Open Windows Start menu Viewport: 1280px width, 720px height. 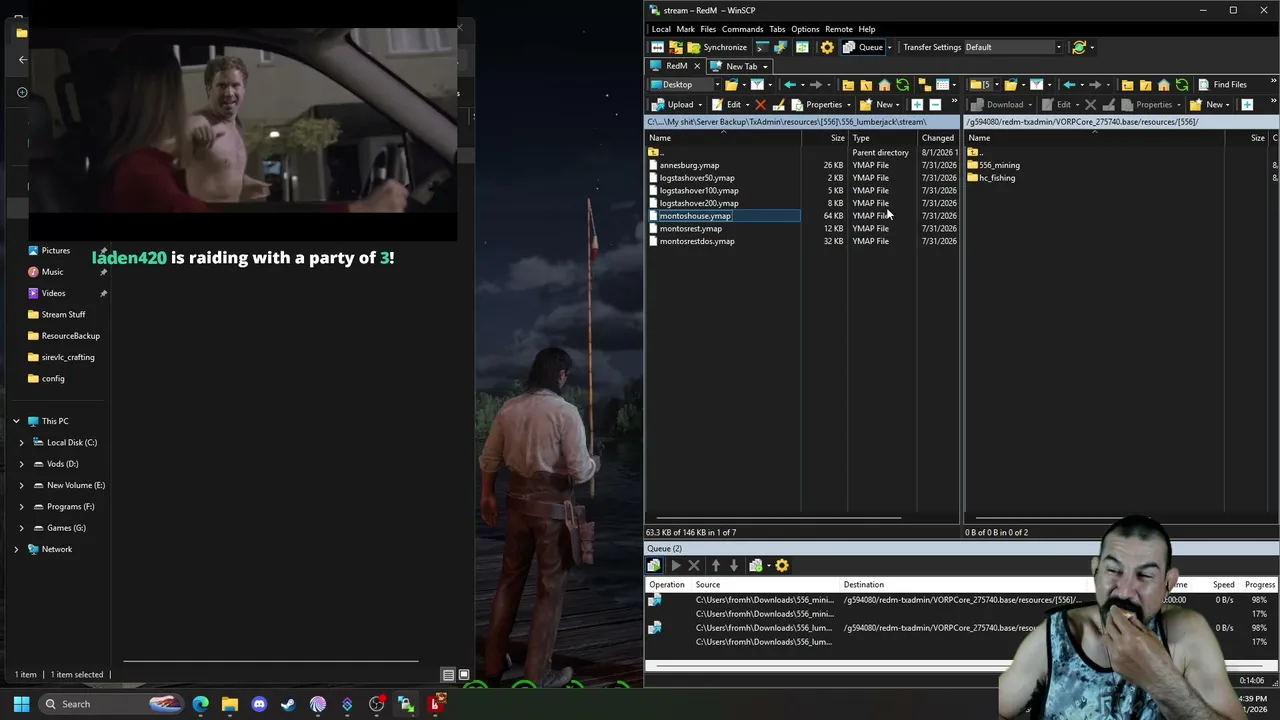click(x=21, y=704)
